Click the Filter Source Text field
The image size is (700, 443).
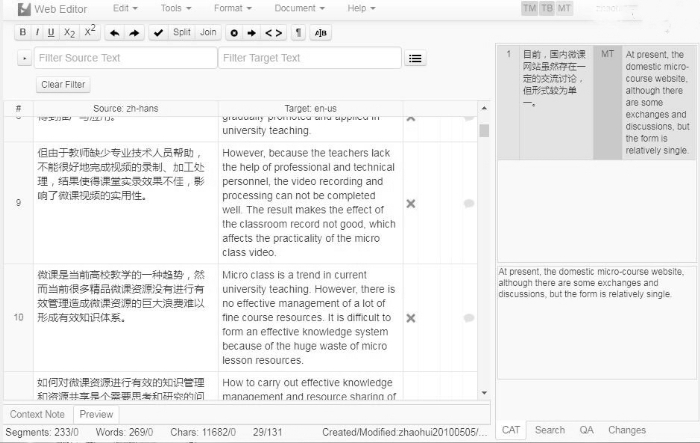click(x=125, y=58)
